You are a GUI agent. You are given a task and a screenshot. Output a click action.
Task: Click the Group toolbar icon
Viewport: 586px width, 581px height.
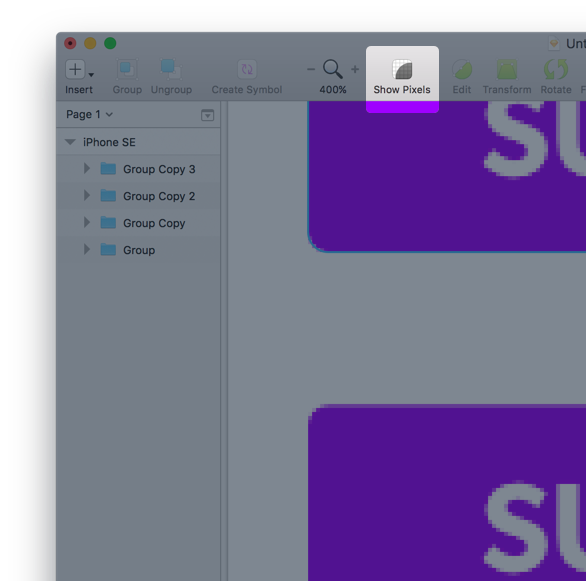(x=127, y=69)
